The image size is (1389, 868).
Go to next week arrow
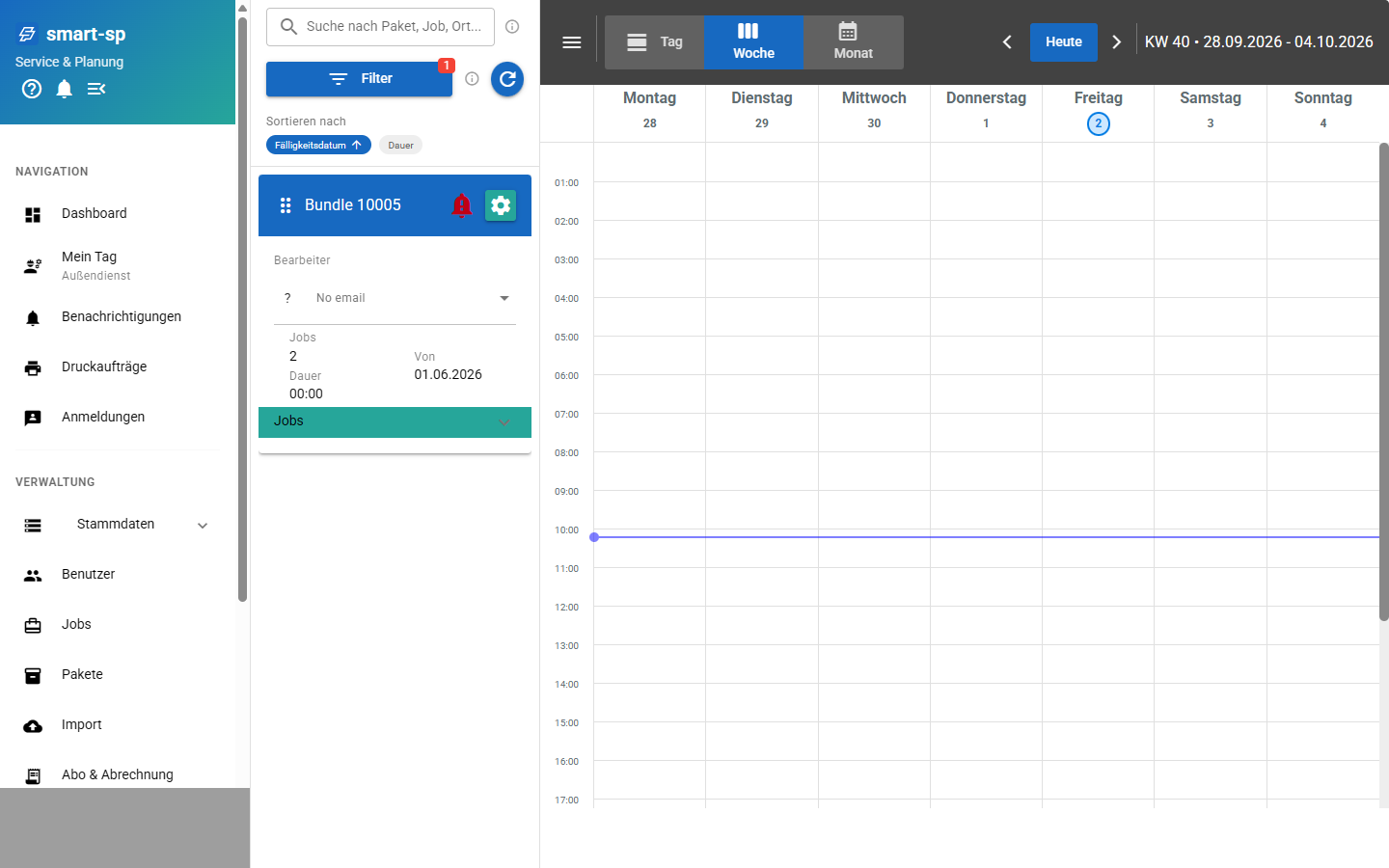click(x=1117, y=42)
